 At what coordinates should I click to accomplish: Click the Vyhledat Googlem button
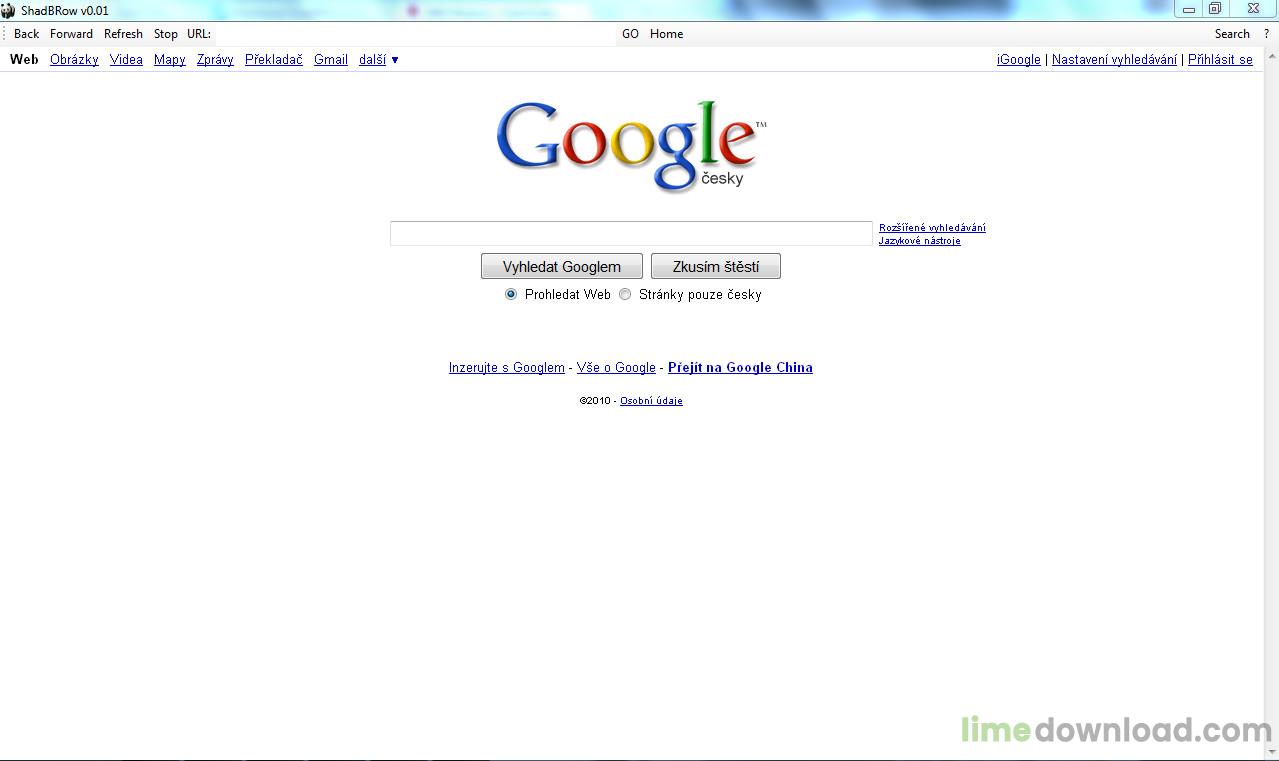point(562,267)
